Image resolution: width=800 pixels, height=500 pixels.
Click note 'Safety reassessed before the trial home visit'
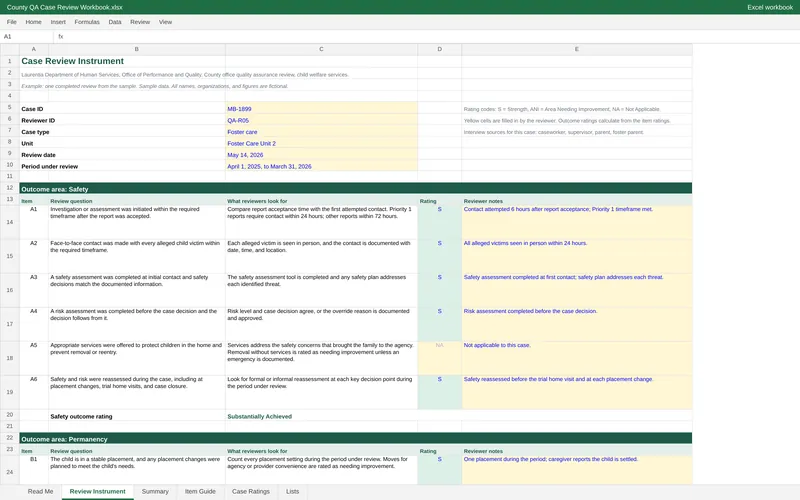577,392
